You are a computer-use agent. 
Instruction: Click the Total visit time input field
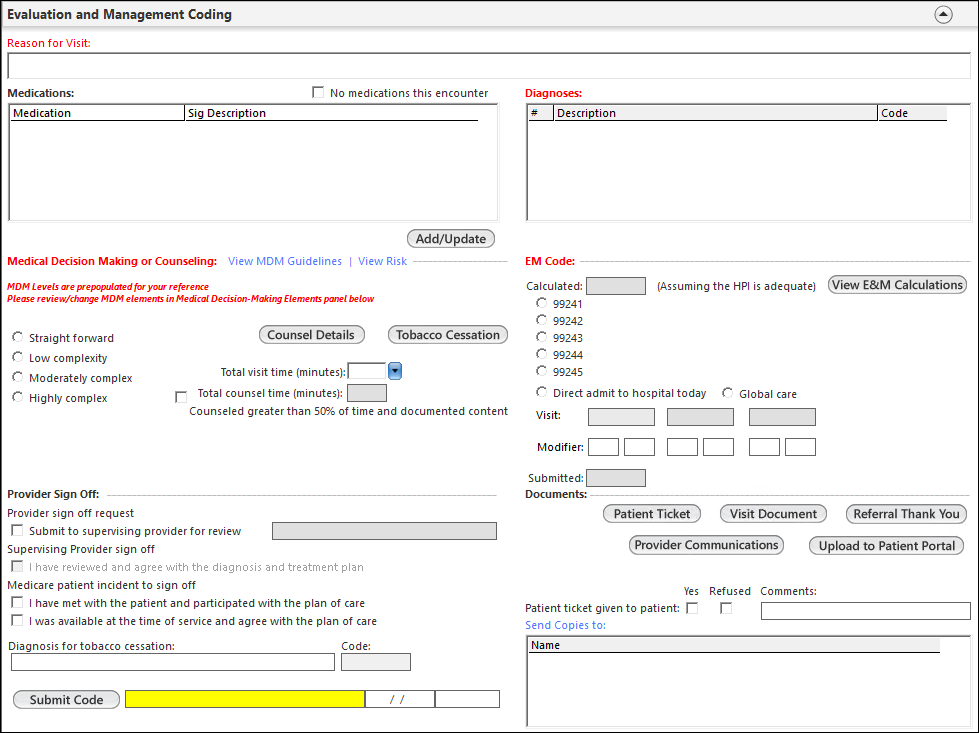coord(367,371)
